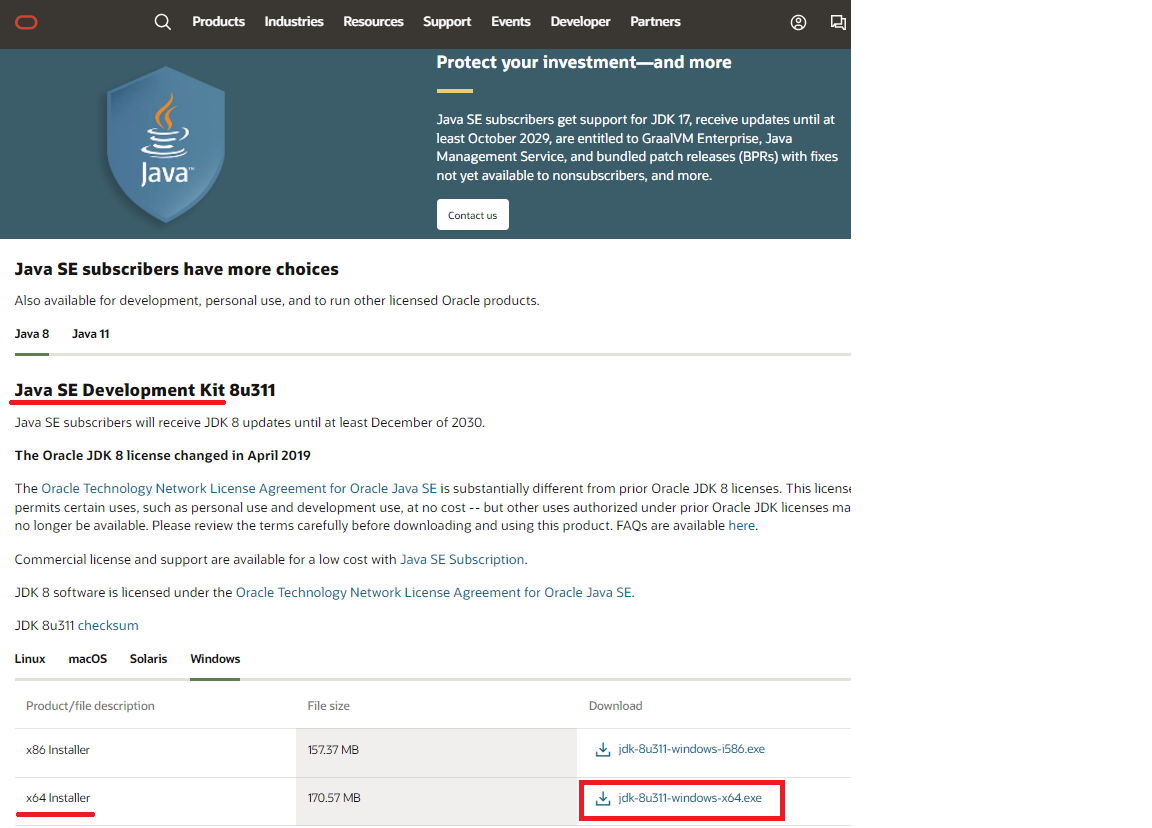Screen dimensions: 1152x828
Task: Select the Windows tab
Action: [215, 659]
